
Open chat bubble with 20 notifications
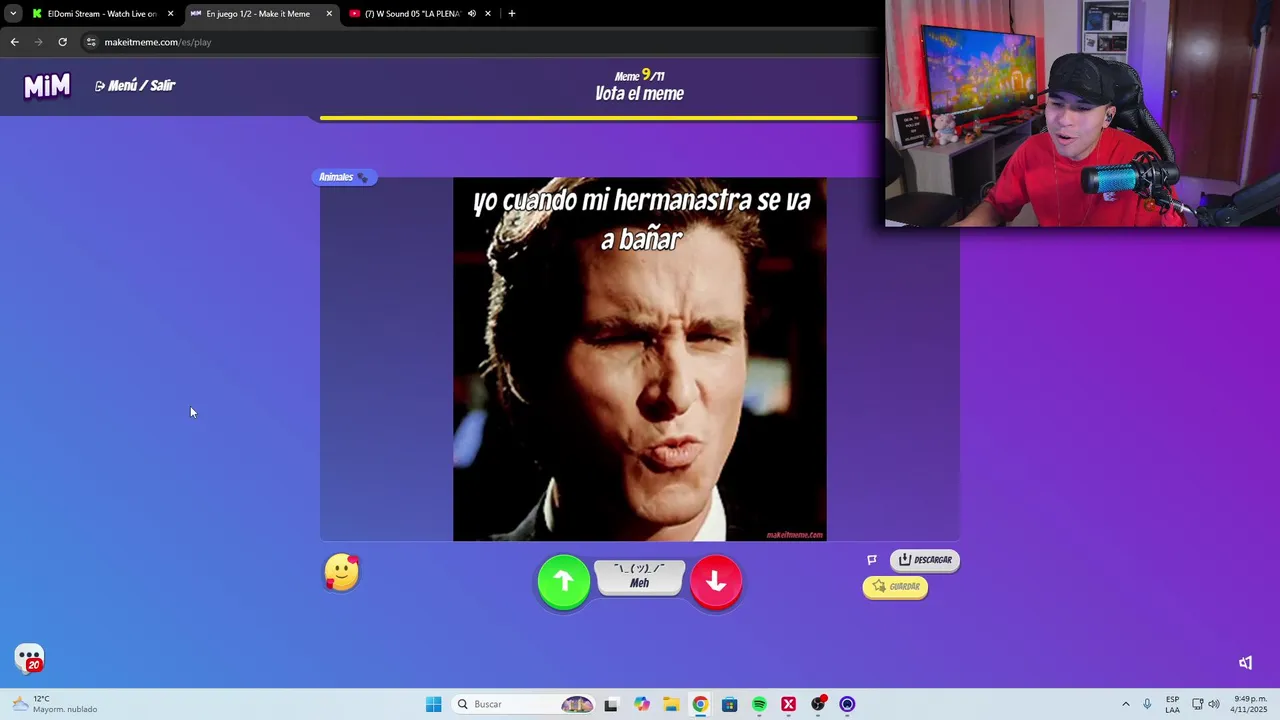click(30, 658)
